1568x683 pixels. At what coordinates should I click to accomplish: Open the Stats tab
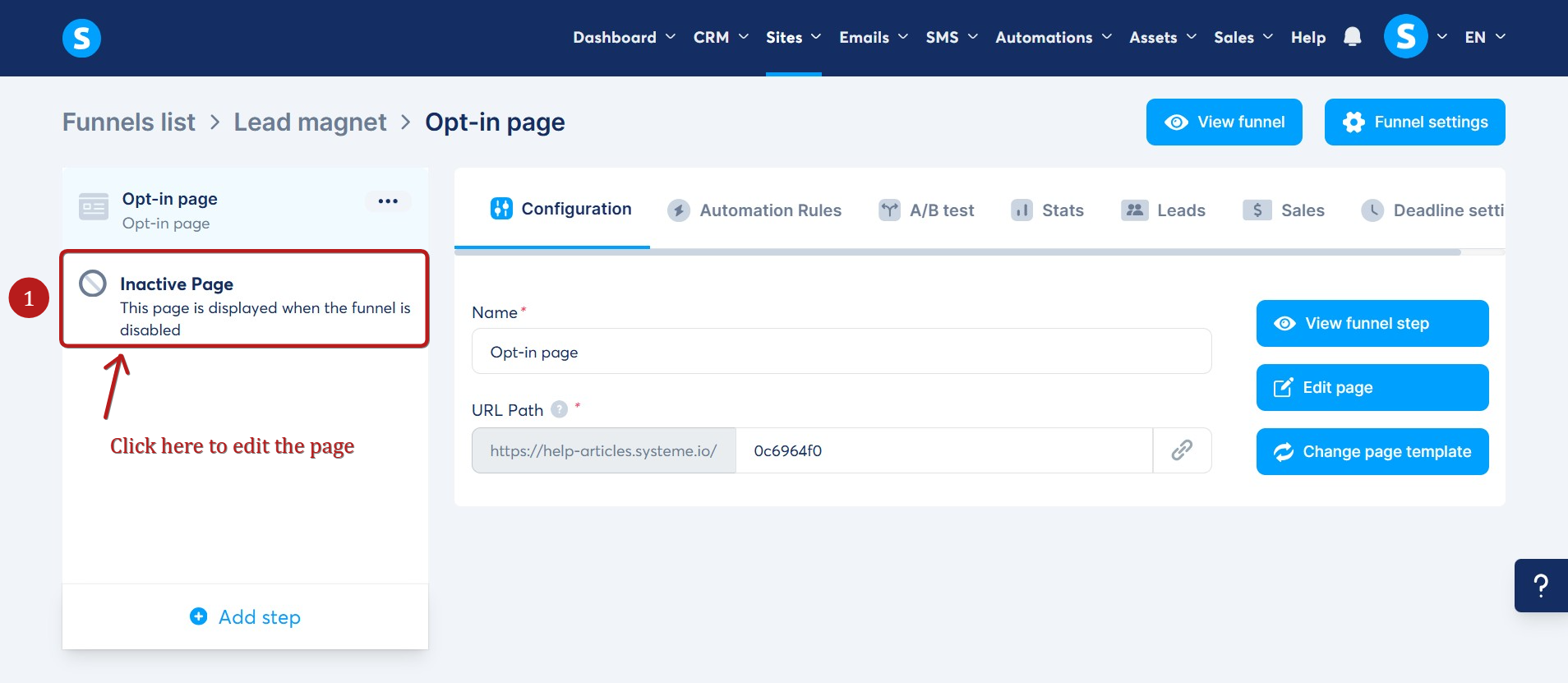[x=1047, y=210]
